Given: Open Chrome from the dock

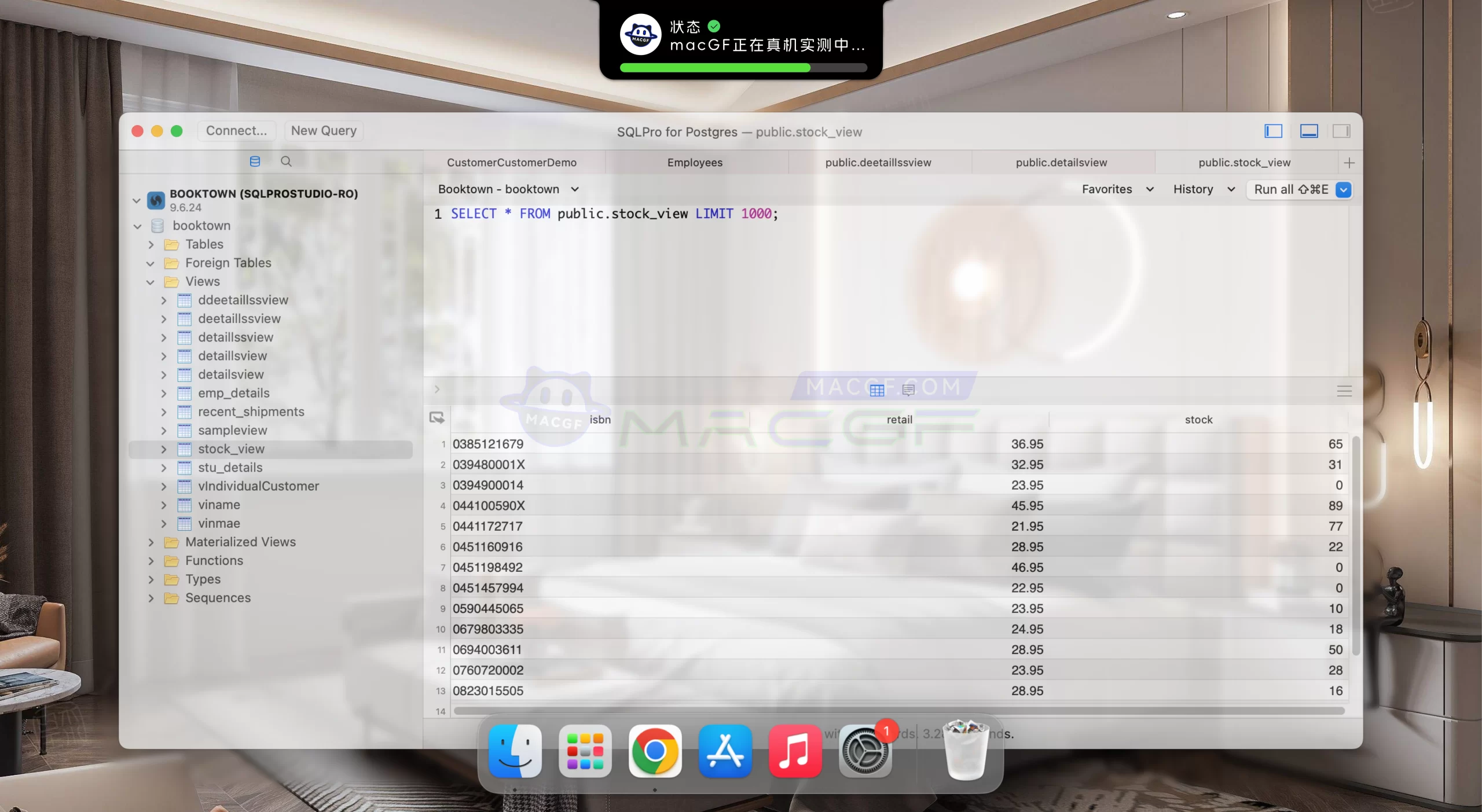Looking at the screenshot, I should click(x=655, y=751).
